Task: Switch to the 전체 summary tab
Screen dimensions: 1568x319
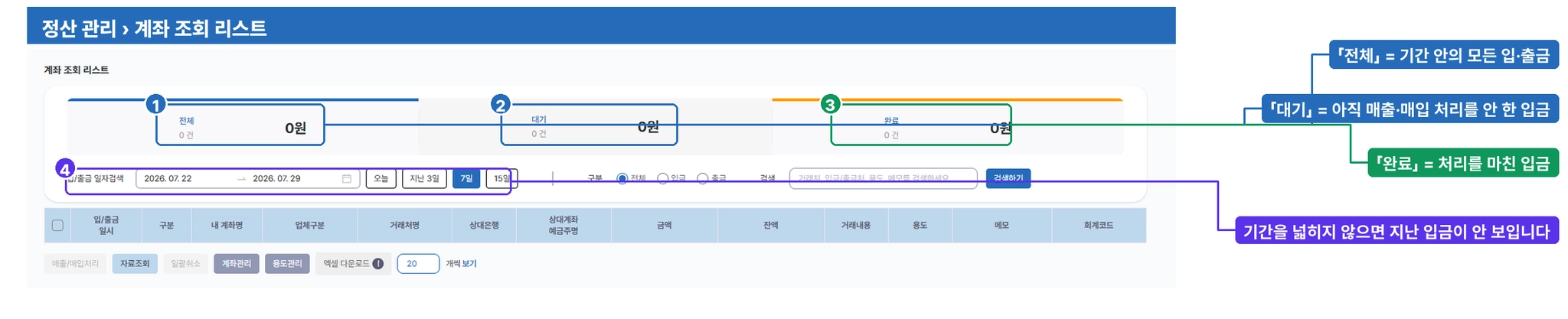Action: [x=243, y=126]
